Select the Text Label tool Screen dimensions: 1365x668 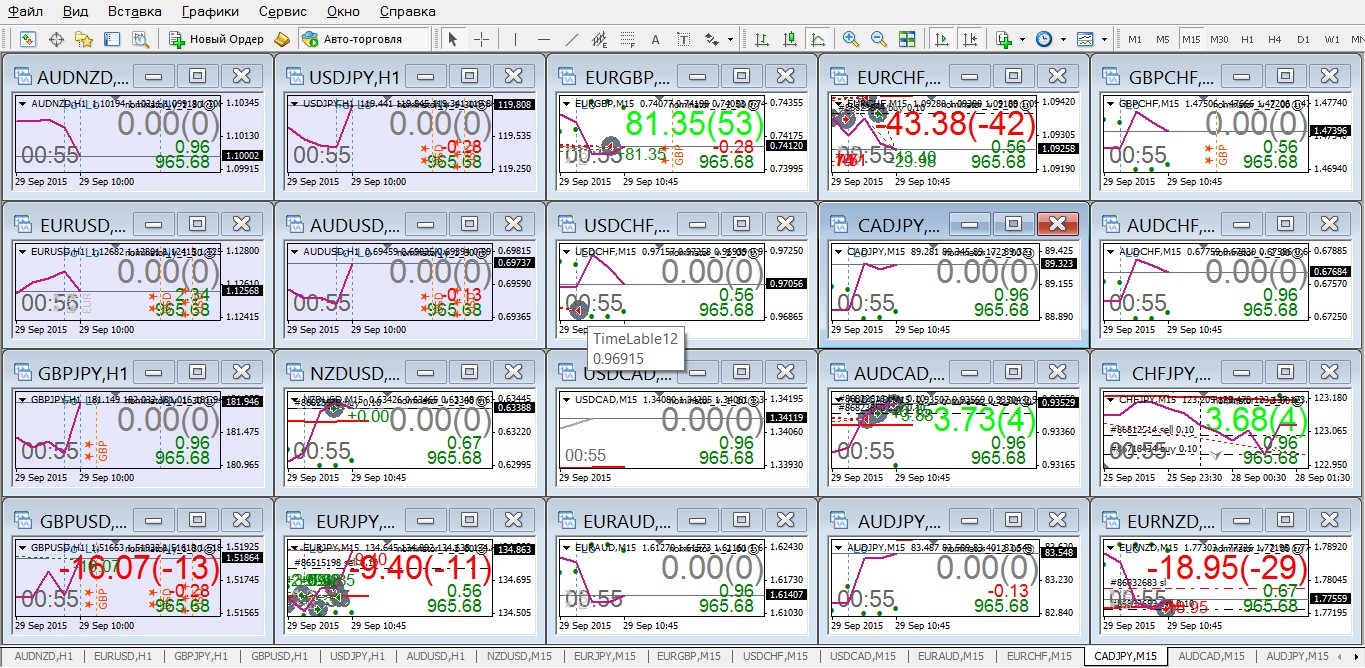tap(684, 39)
